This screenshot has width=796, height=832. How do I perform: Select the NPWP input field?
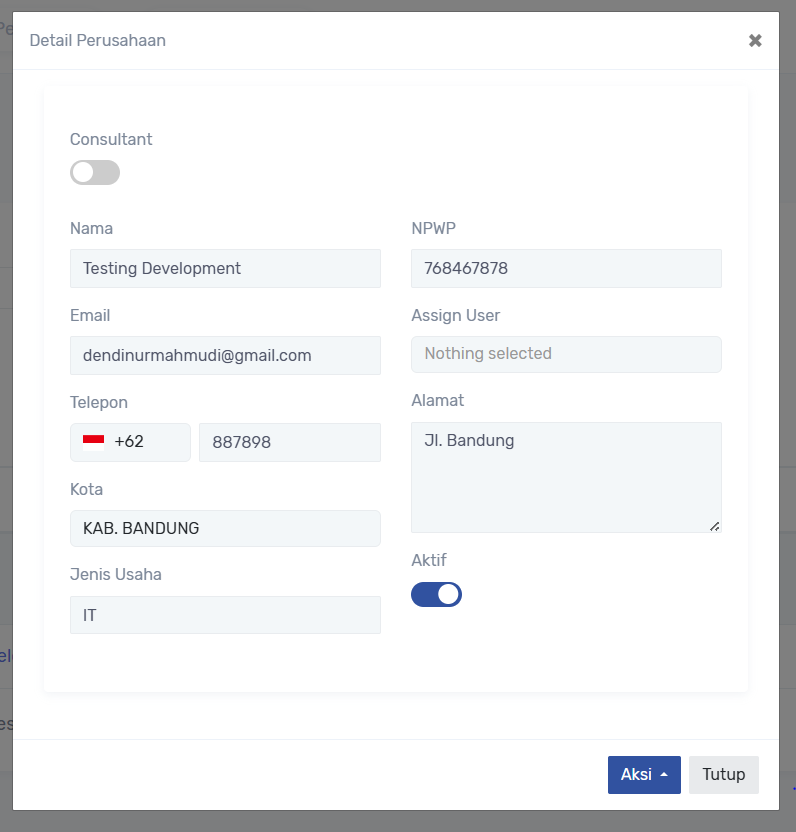pyautogui.click(x=566, y=268)
